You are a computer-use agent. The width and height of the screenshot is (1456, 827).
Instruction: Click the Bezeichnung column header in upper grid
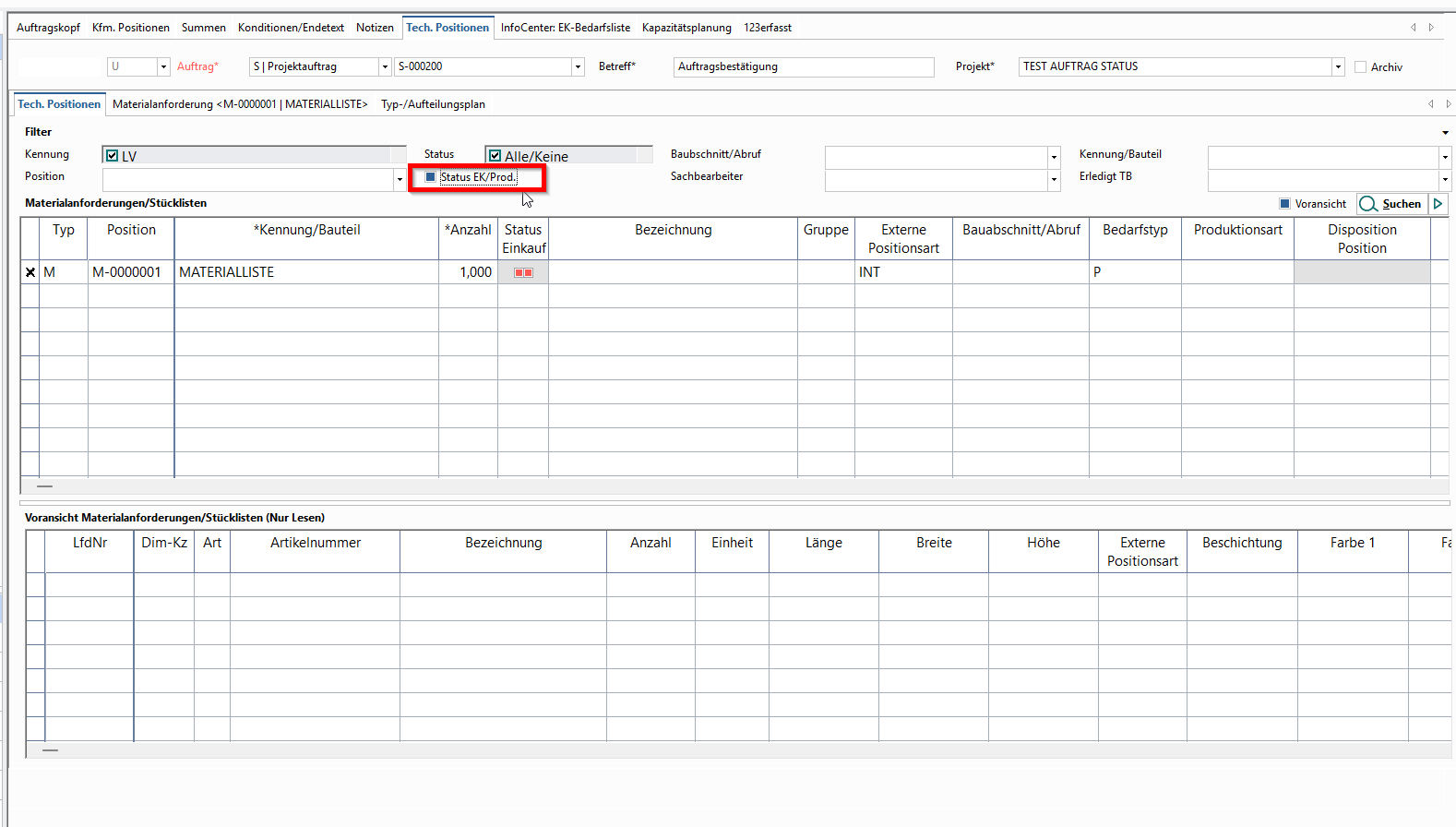[x=673, y=230]
